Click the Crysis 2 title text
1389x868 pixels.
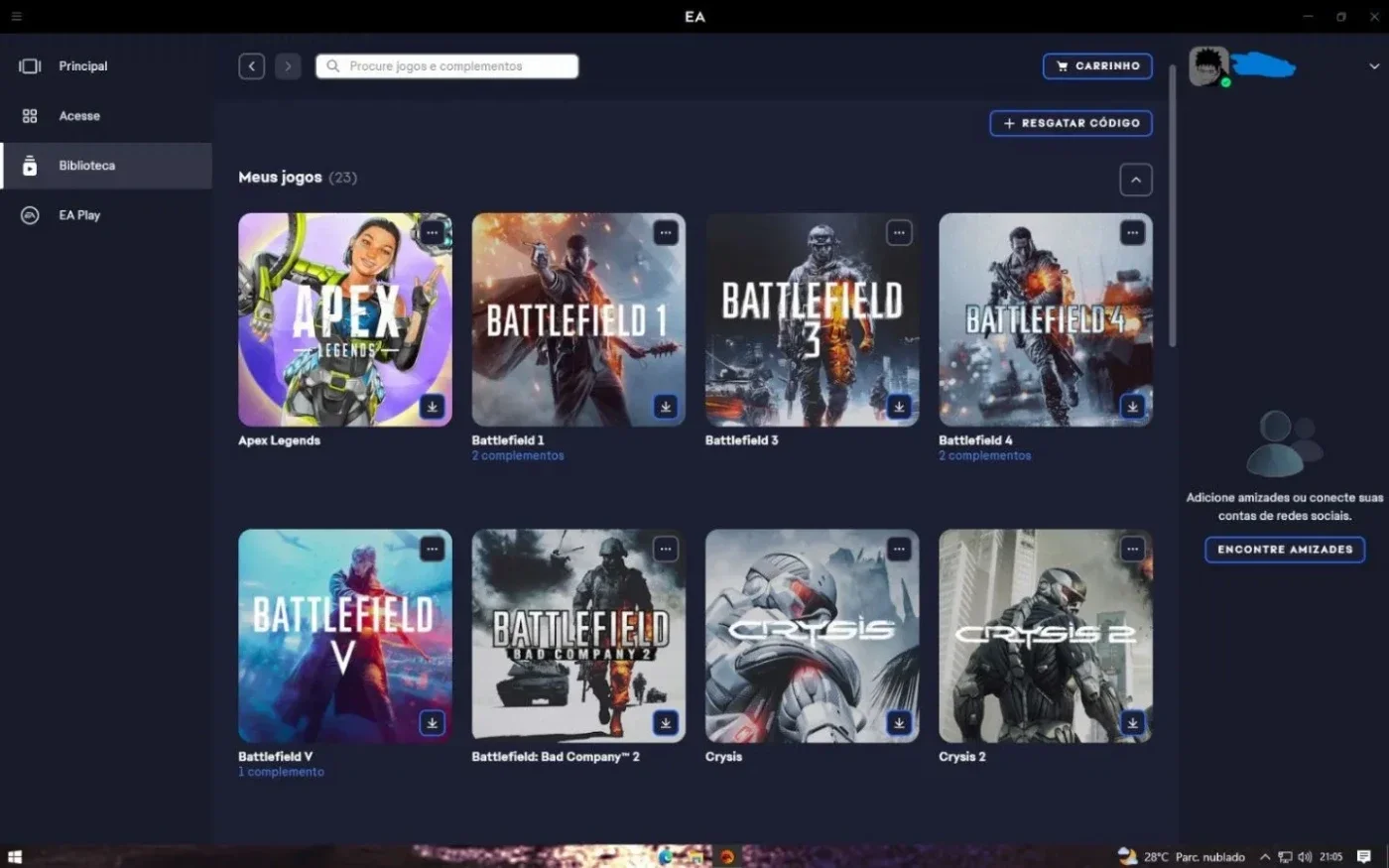coord(962,757)
